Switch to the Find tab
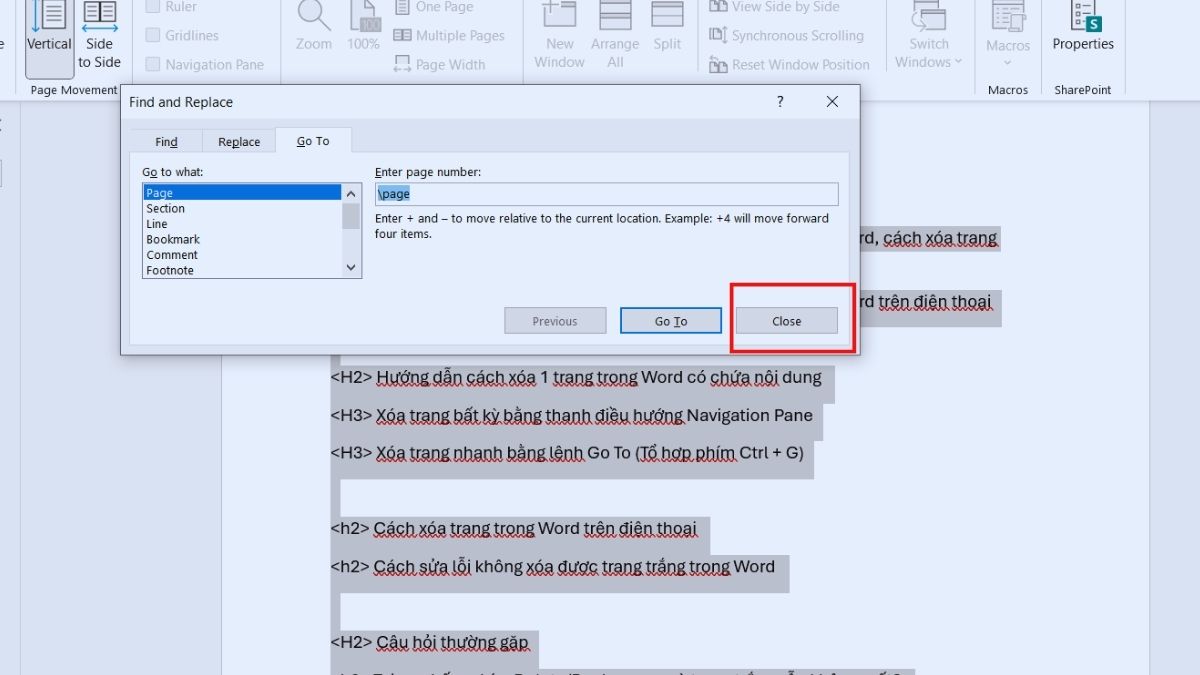This screenshot has height=675, width=1200. tap(166, 142)
